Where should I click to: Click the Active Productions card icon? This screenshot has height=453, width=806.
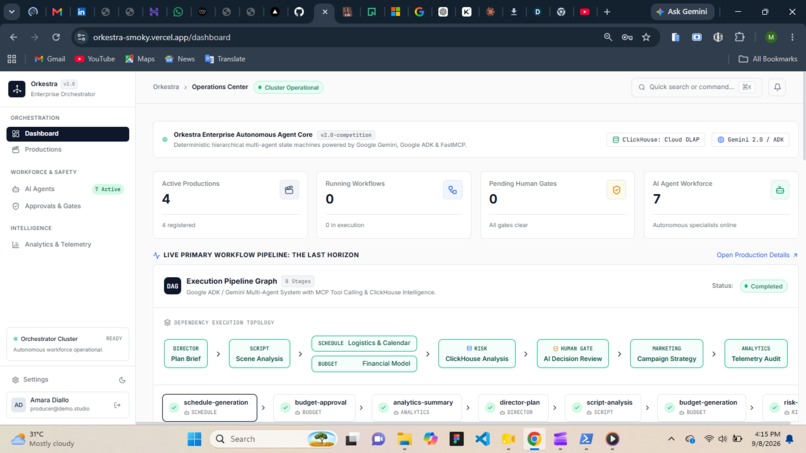pyautogui.click(x=289, y=190)
